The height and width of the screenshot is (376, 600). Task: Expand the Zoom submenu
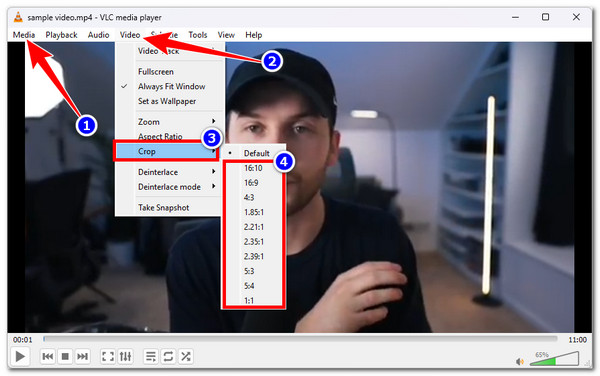click(170, 122)
